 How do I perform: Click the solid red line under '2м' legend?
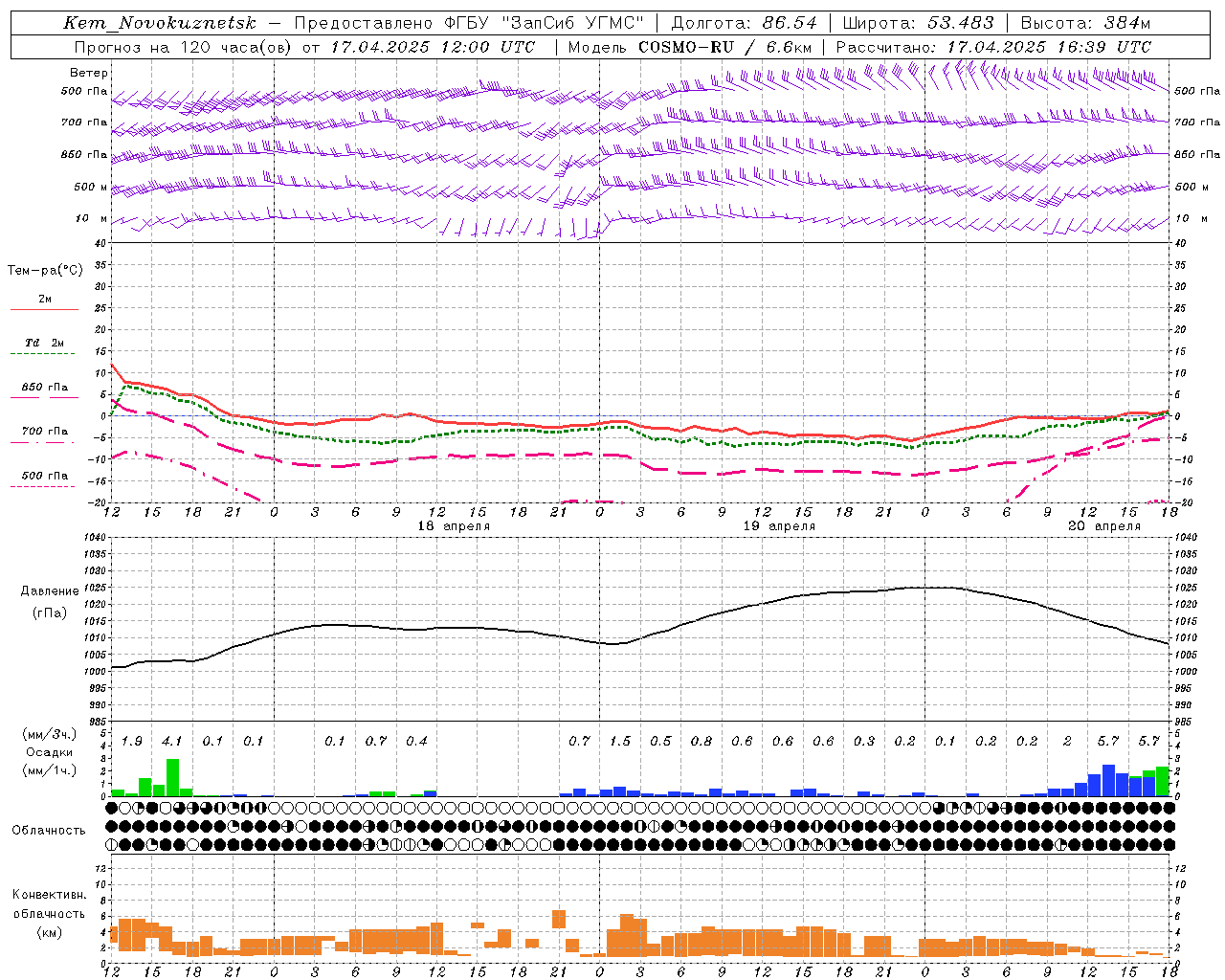[x=45, y=309]
